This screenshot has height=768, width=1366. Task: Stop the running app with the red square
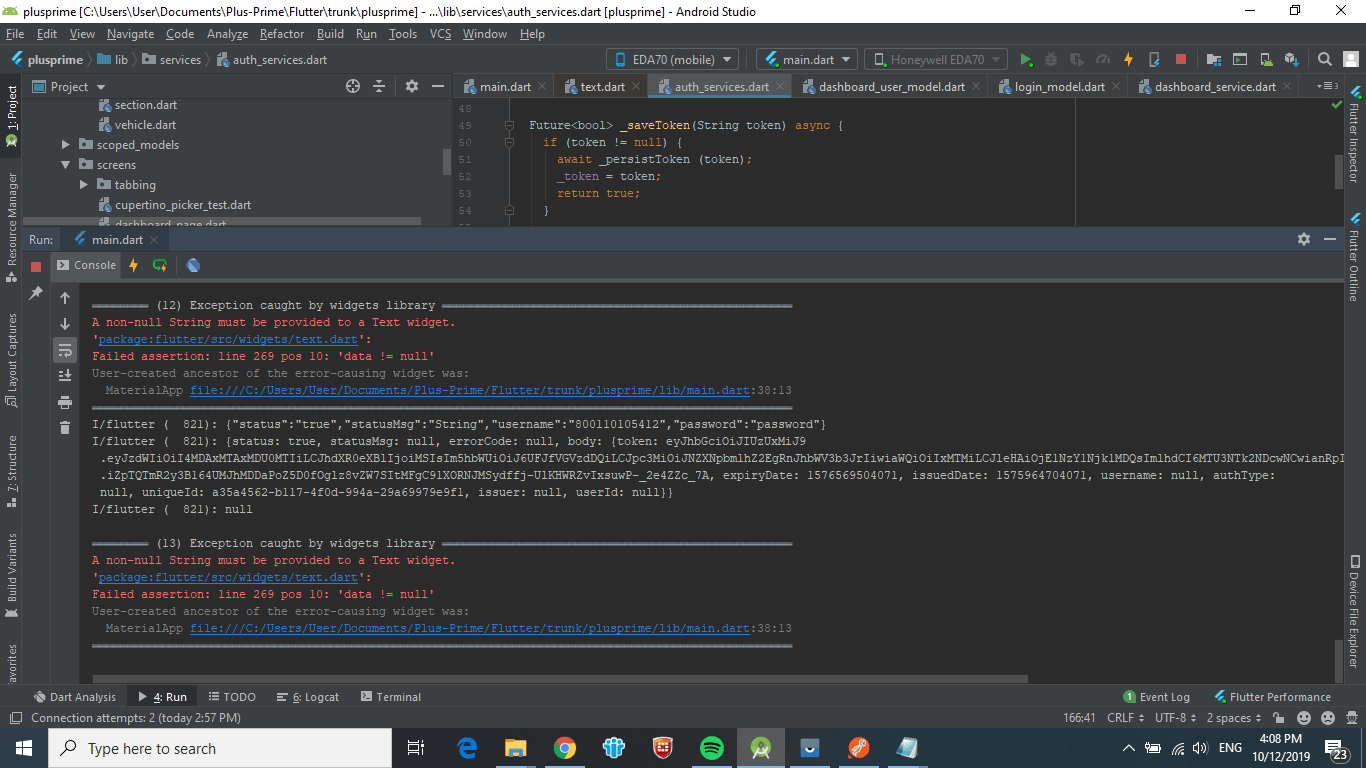[1180, 59]
